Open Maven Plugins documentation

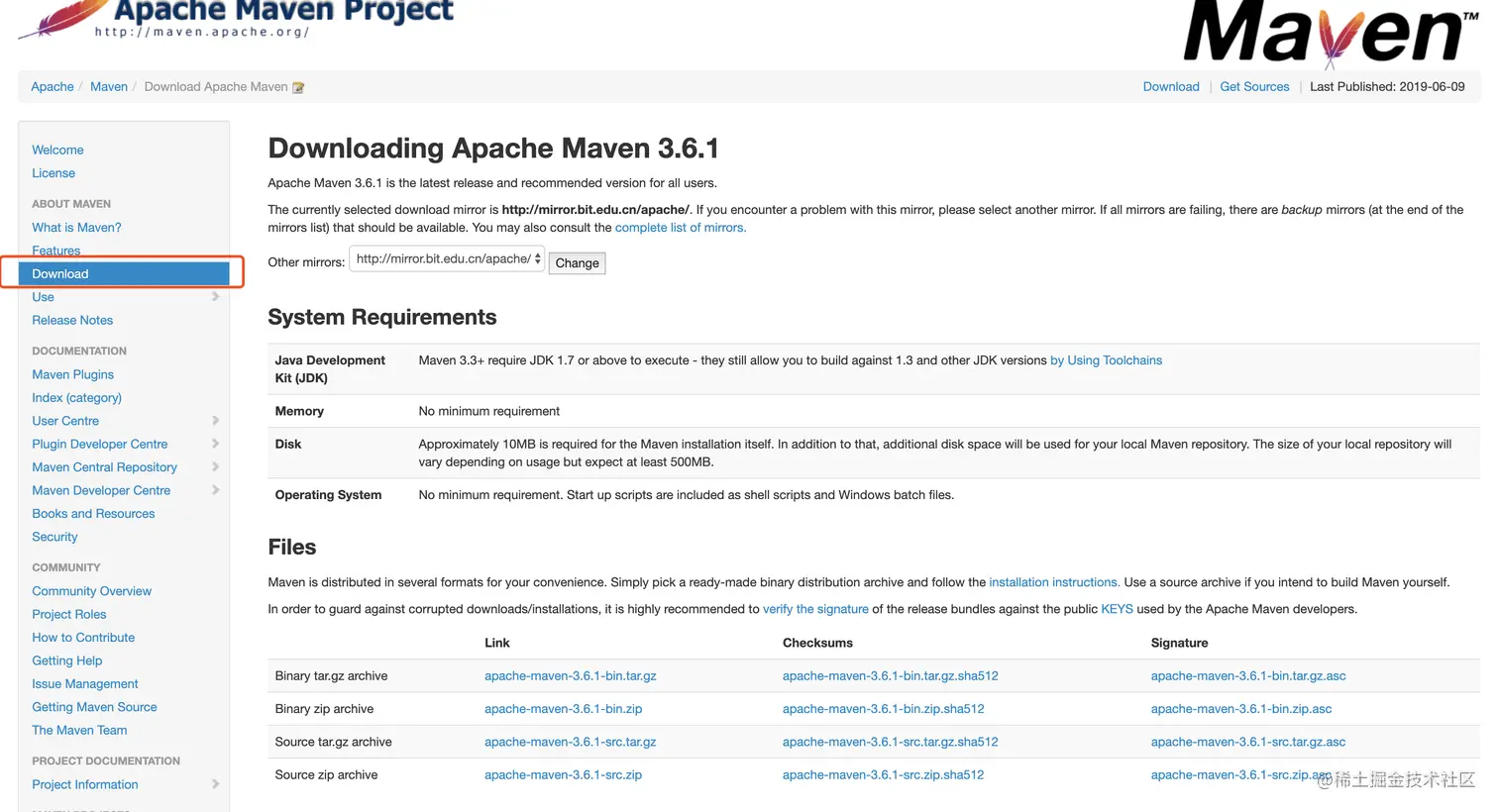pos(72,374)
